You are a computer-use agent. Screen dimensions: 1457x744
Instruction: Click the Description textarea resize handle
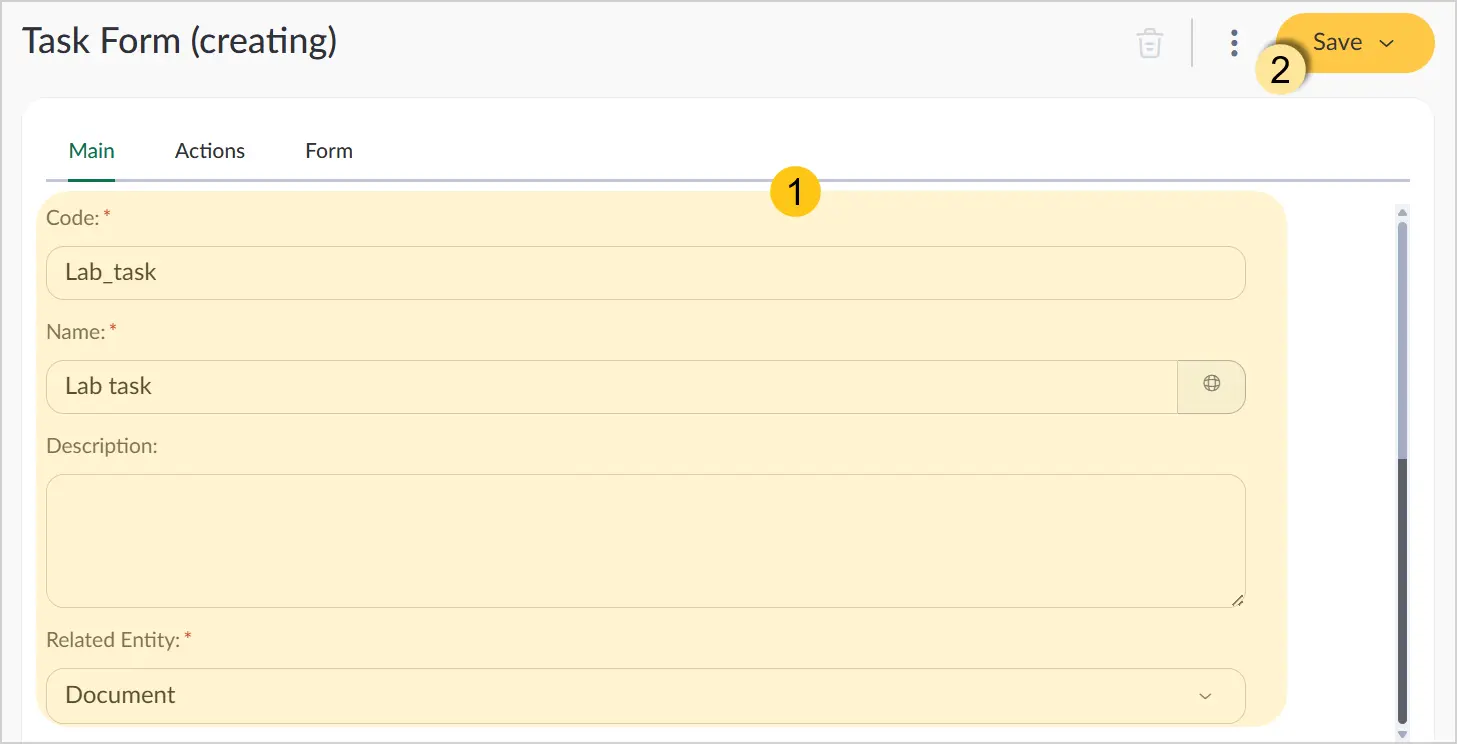coord(1237,599)
